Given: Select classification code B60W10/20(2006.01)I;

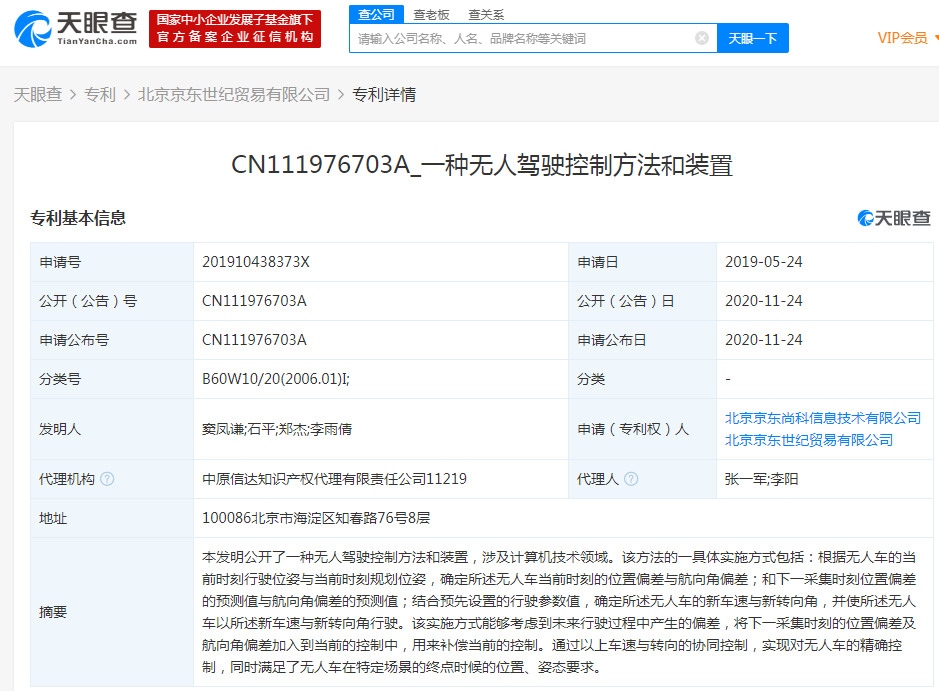Looking at the screenshot, I should 275,379.
